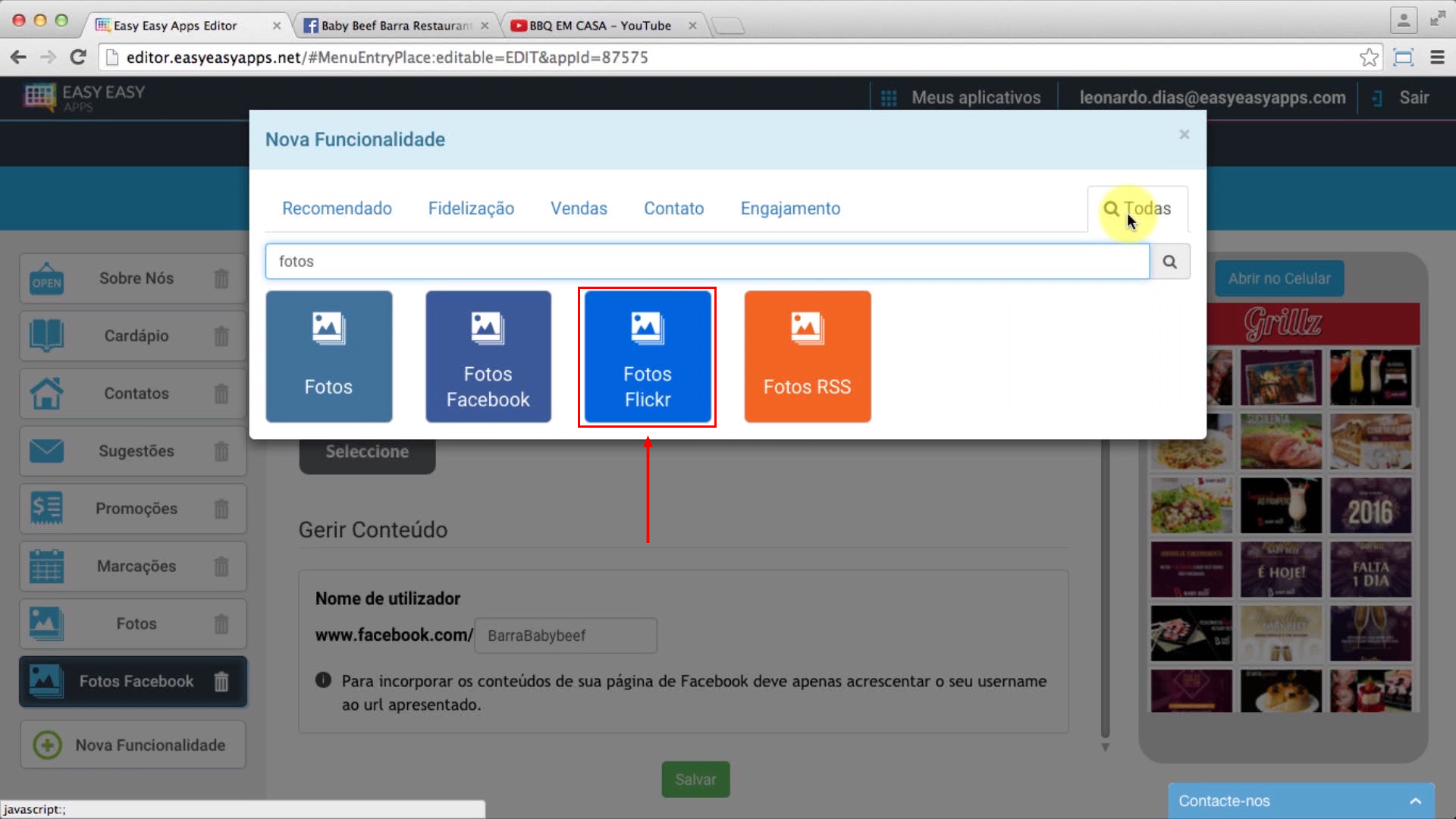The width and height of the screenshot is (1456, 819).
Task: Open the browser hamburger menu
Action: [x=1437, y=58]
